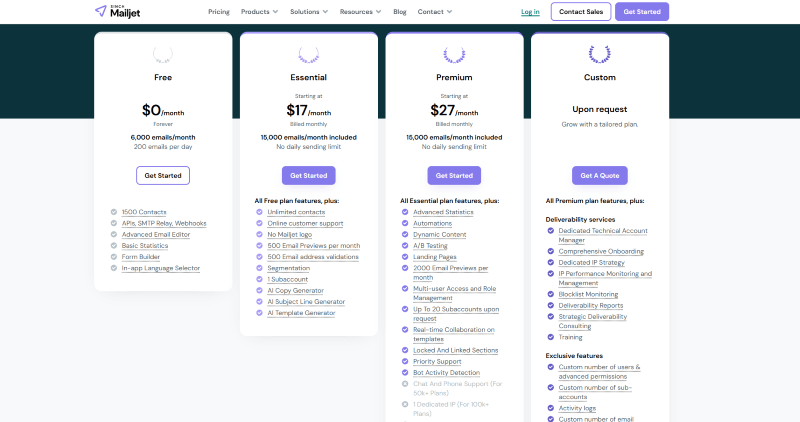Open APIs, SMTP Relay, Webhooks feature link

(x=164, y=224)
